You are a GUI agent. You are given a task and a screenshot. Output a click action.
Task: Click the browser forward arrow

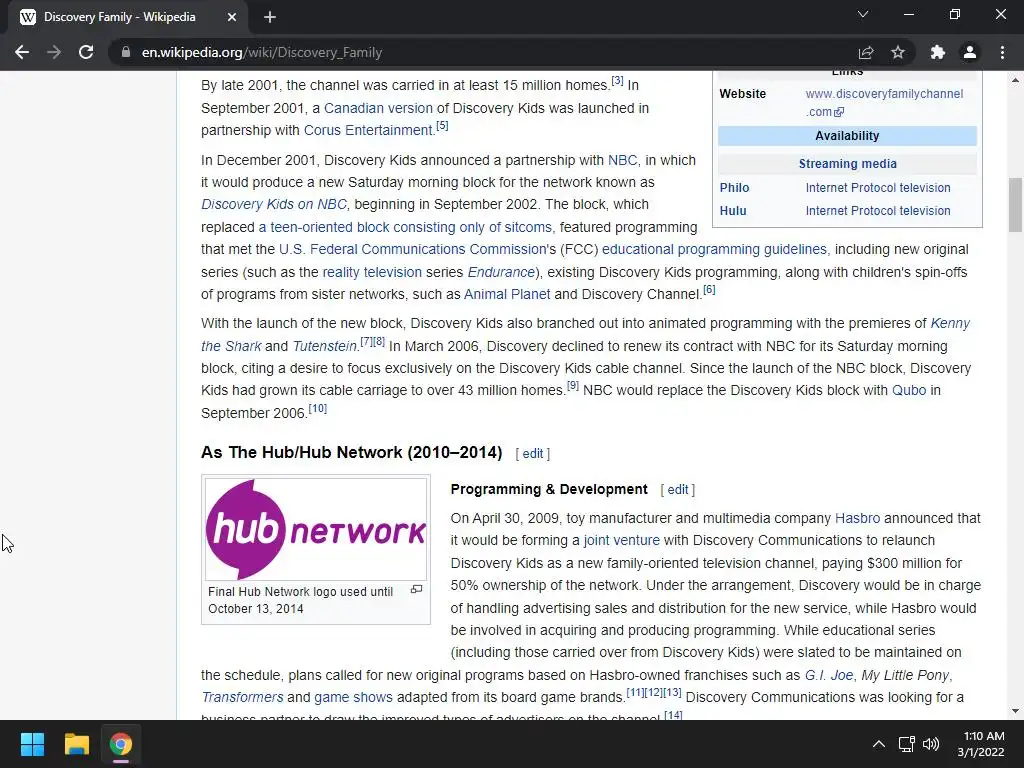coord(54,52)
